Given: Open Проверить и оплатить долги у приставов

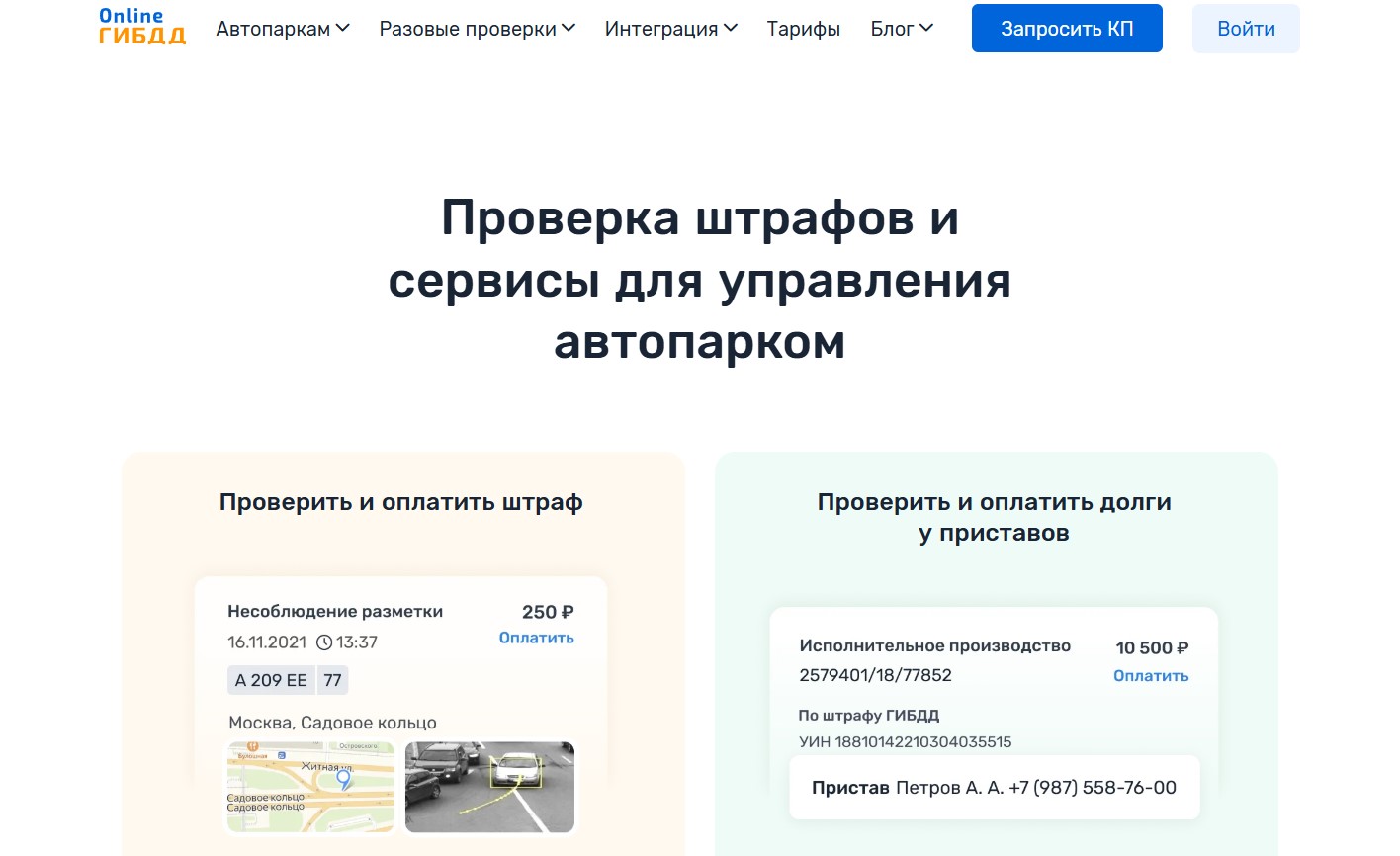Looking at the screenshot, I should (x=994, y=517).
